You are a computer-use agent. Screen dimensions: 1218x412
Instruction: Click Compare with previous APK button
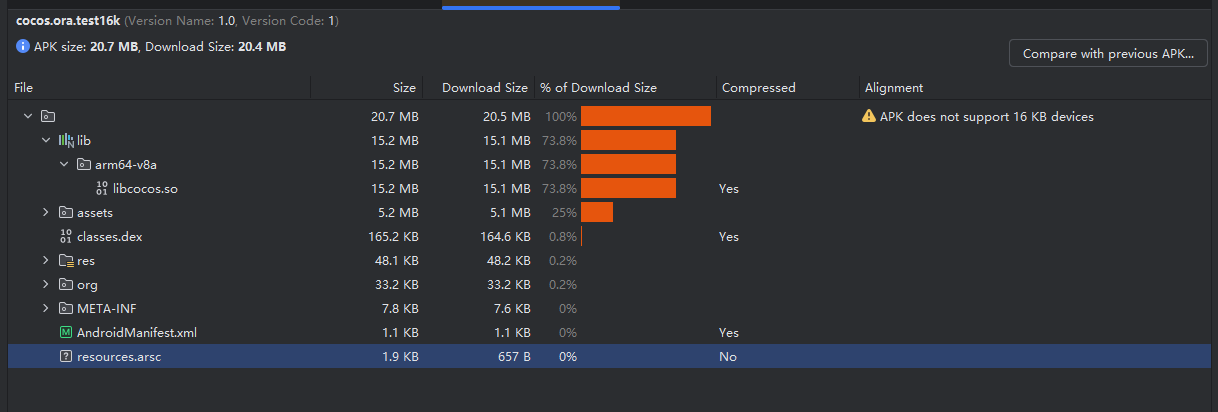pyautogui.click(x=1108, y=54)
